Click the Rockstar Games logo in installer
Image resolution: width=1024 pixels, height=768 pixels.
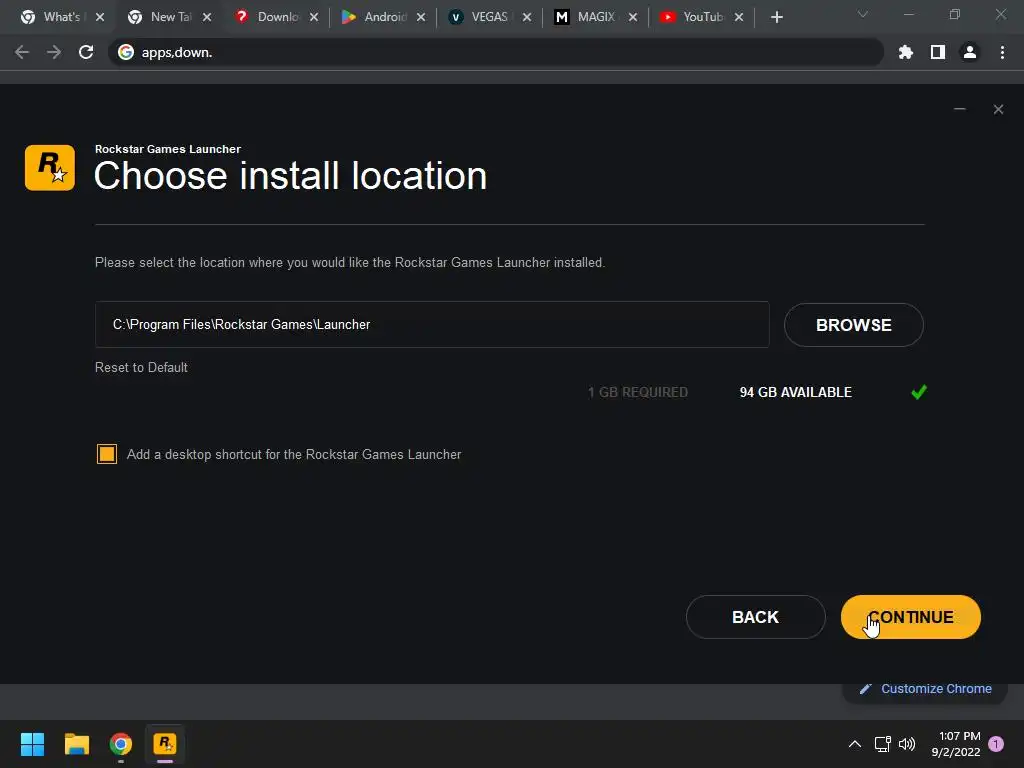[x=50, y=168]
